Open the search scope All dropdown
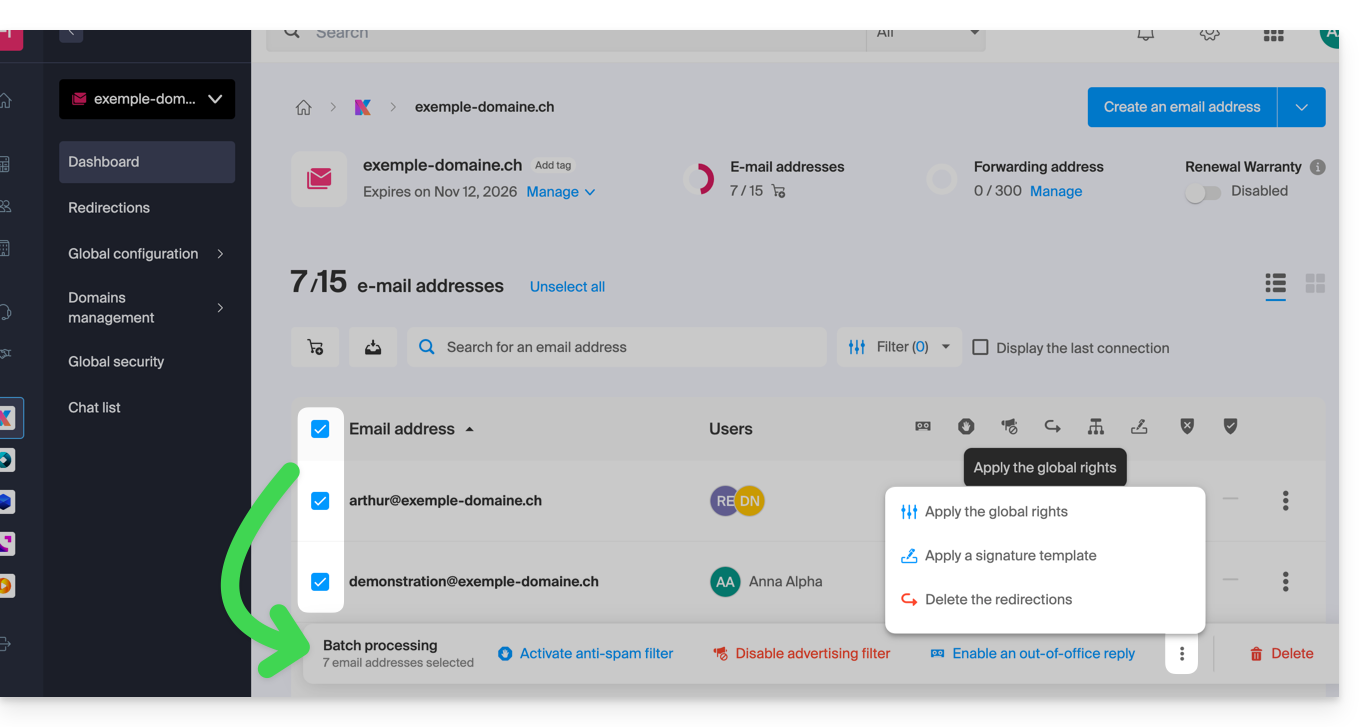The width and height of the screenshot is (1369, 727). (926, 36)
